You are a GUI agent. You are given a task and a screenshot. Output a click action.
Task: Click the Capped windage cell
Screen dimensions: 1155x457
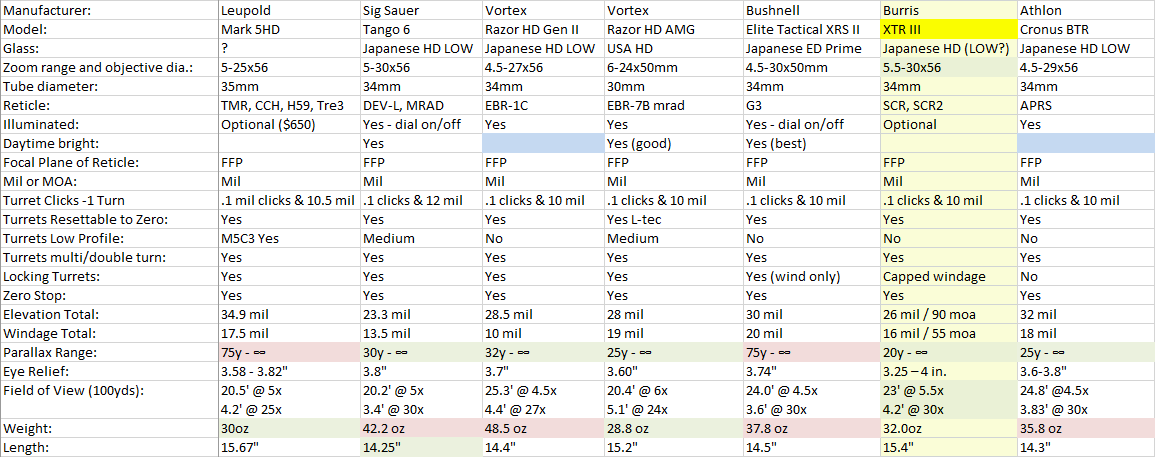coord(949,277)
